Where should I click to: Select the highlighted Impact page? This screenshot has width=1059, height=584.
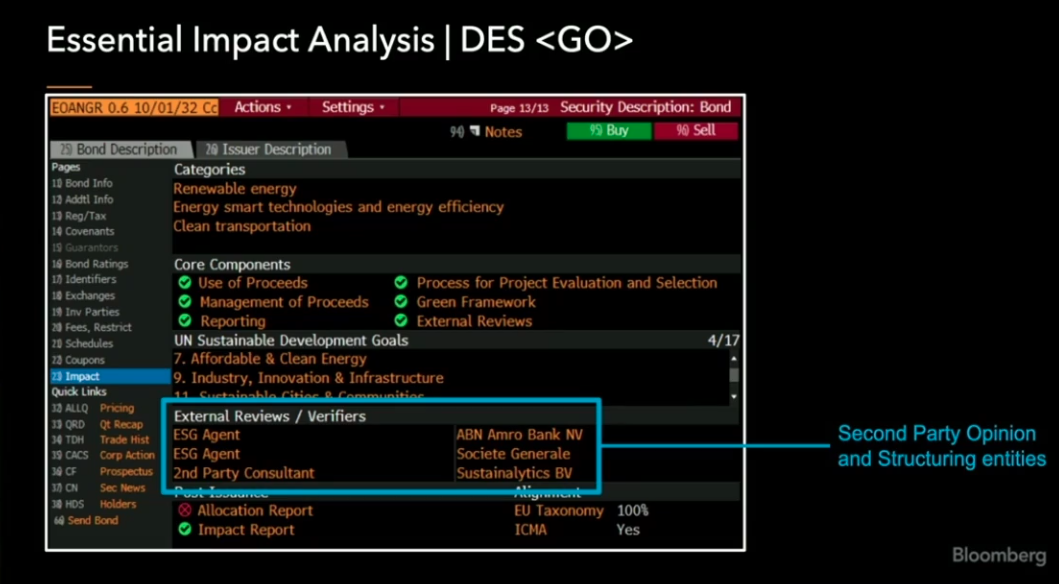(x=110, y=376)
